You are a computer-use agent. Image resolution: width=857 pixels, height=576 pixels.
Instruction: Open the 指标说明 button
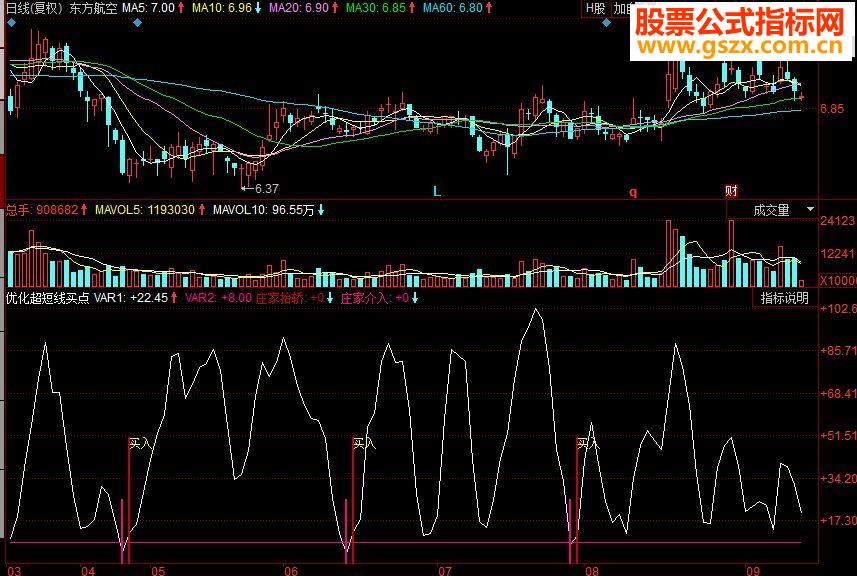pyautogui.click(x=784, y=298)
